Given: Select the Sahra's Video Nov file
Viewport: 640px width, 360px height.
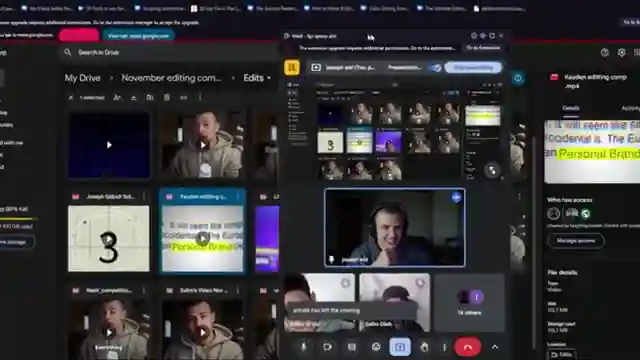Looking at the screenshot, I should [x=202, y=322].
